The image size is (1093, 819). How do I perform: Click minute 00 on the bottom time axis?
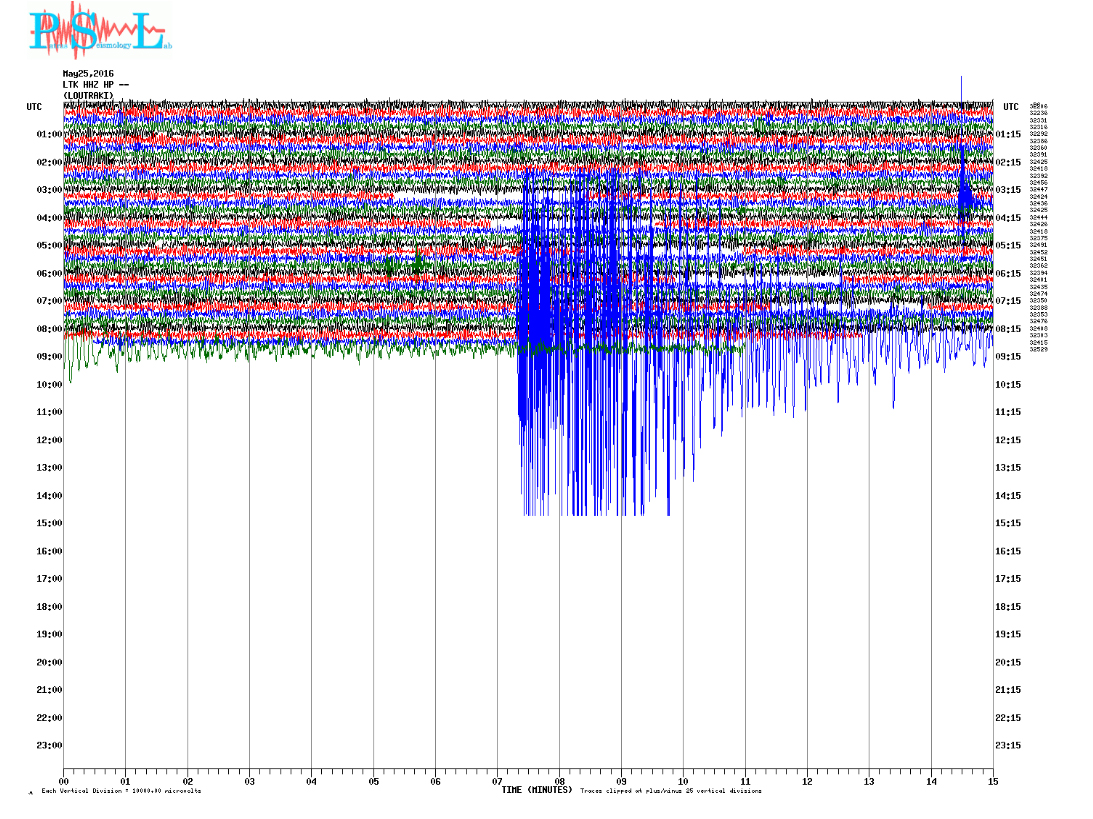[65, 781]
